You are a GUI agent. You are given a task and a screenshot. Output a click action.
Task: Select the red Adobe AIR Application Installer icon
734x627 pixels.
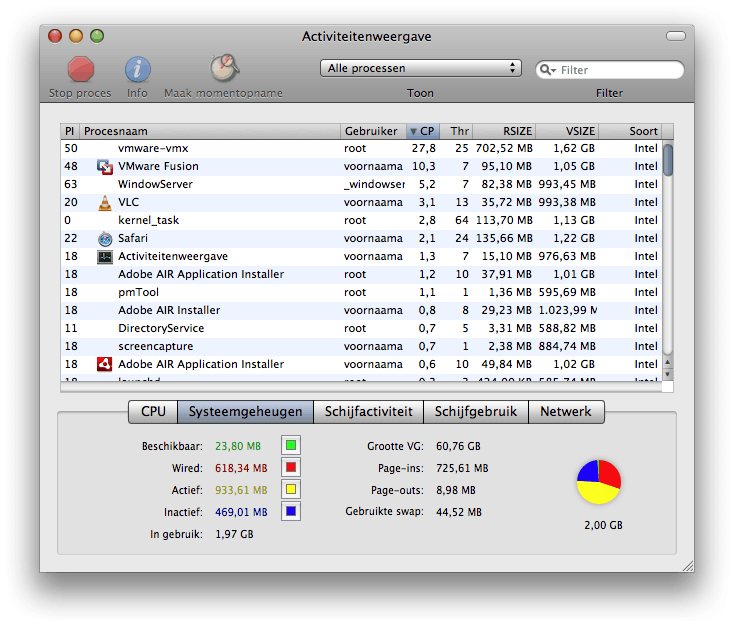pos(104,364)
